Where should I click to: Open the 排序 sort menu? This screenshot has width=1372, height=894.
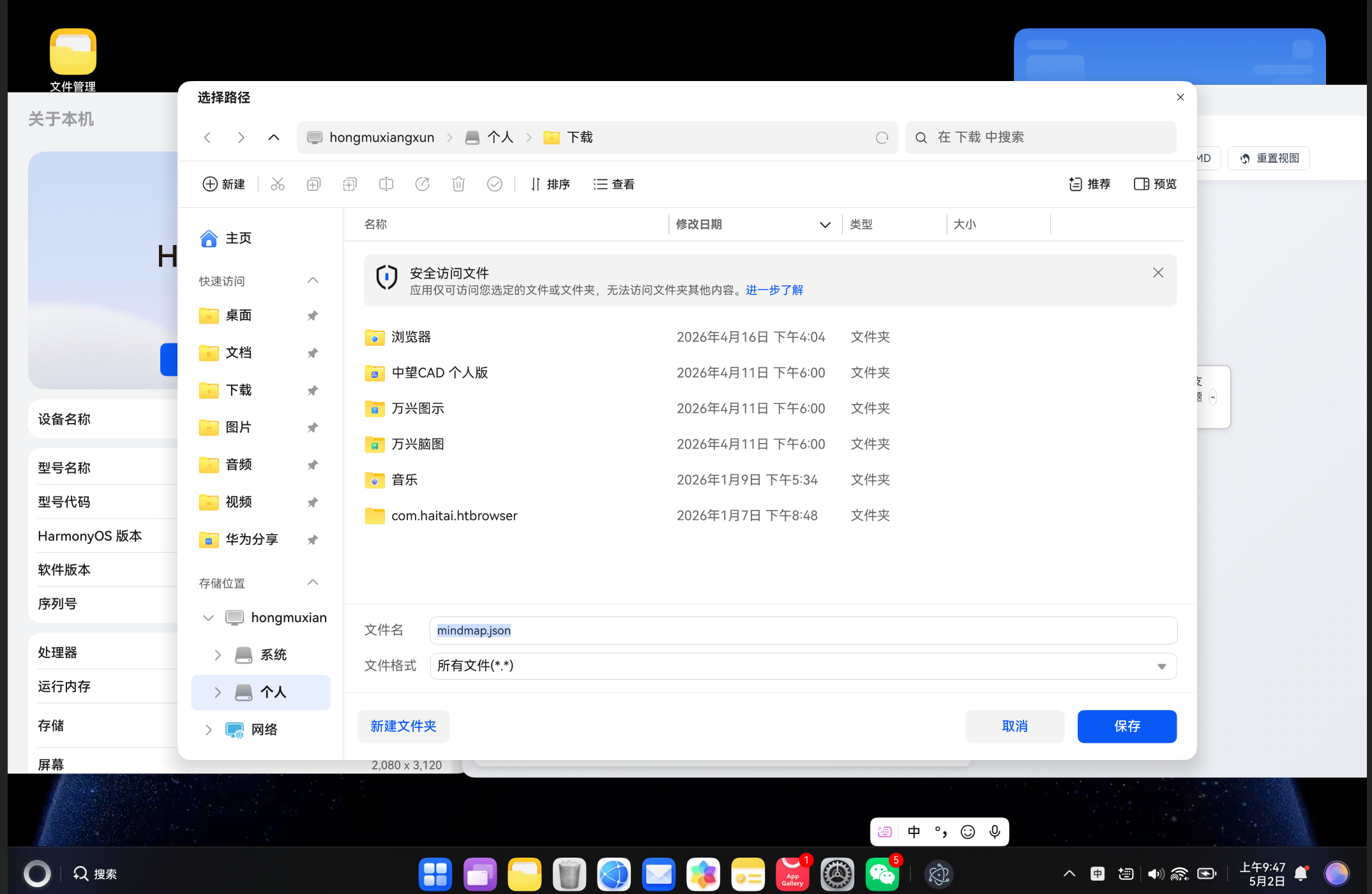[550, 184]
